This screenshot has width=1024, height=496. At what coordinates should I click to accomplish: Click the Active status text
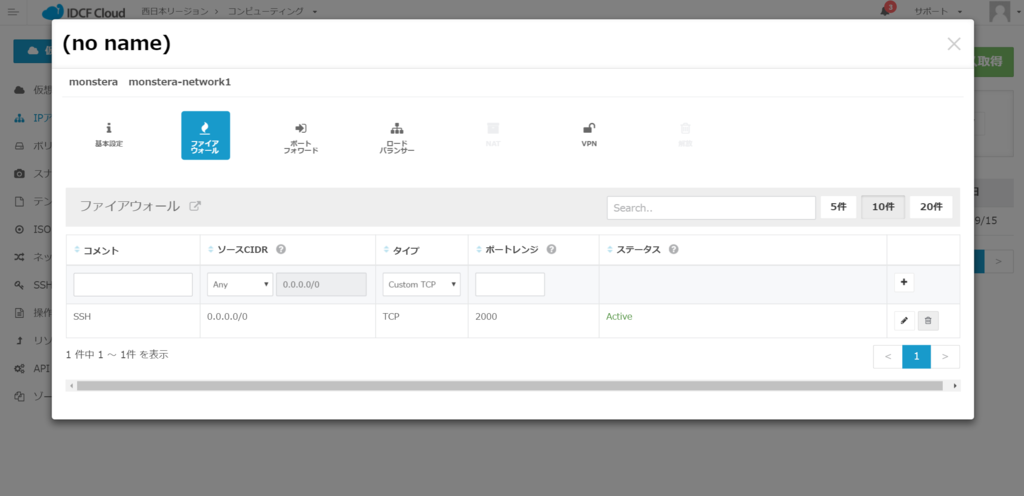[619, 317]
